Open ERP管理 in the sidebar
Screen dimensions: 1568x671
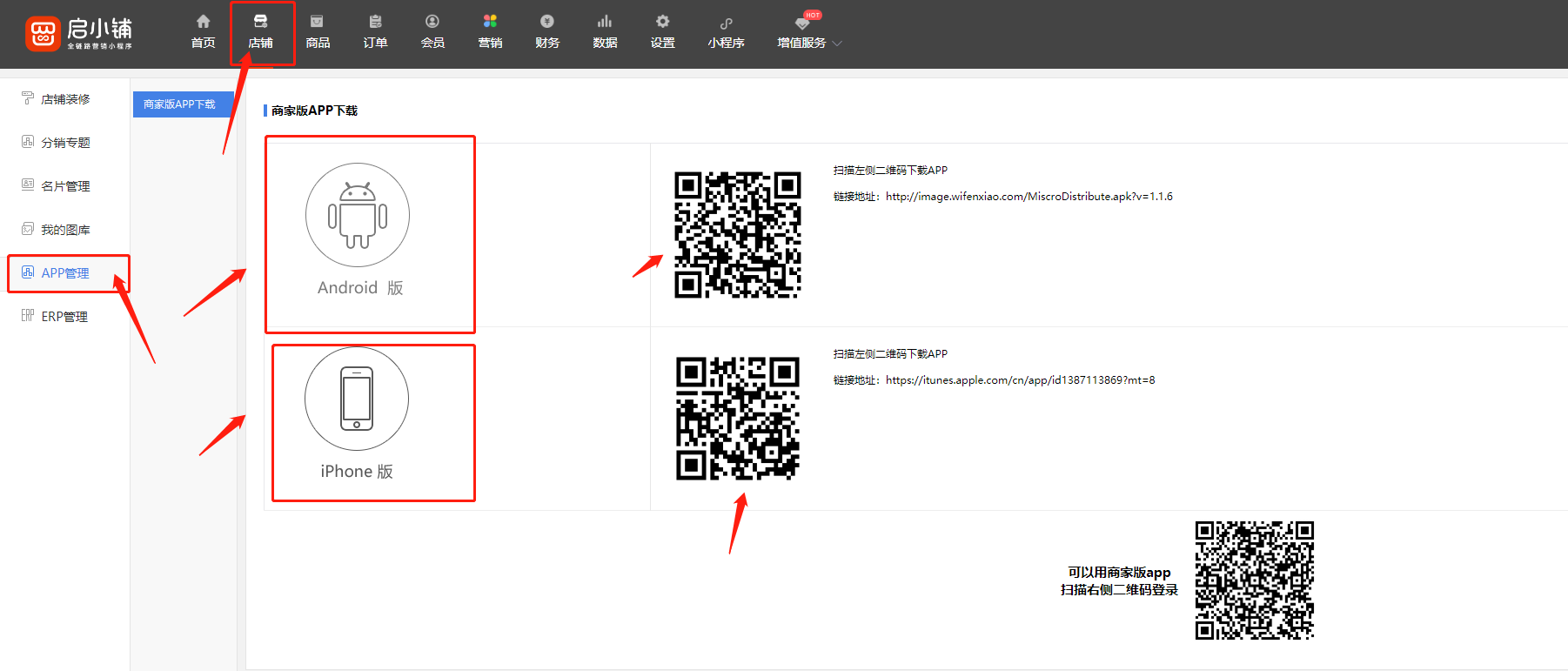64,317
